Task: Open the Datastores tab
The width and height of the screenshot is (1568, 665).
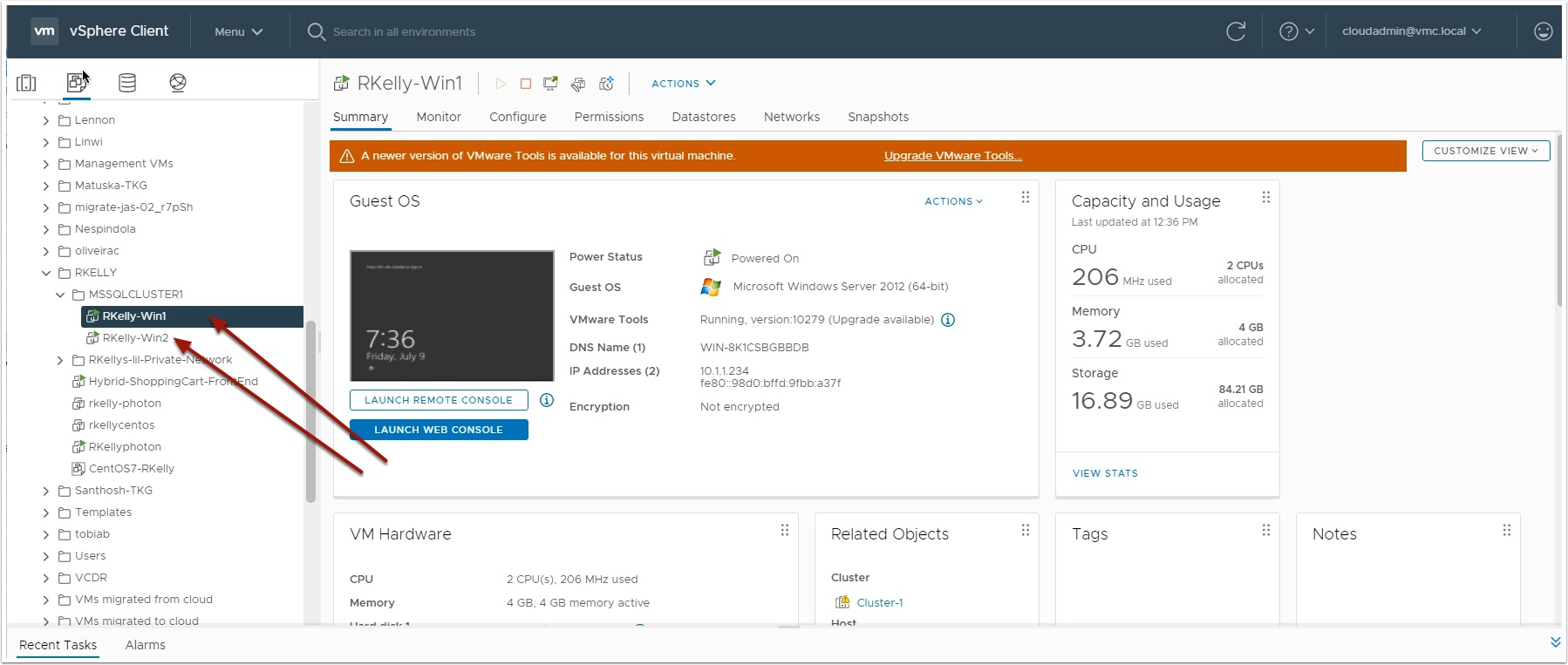Action: tap(704, 117)
